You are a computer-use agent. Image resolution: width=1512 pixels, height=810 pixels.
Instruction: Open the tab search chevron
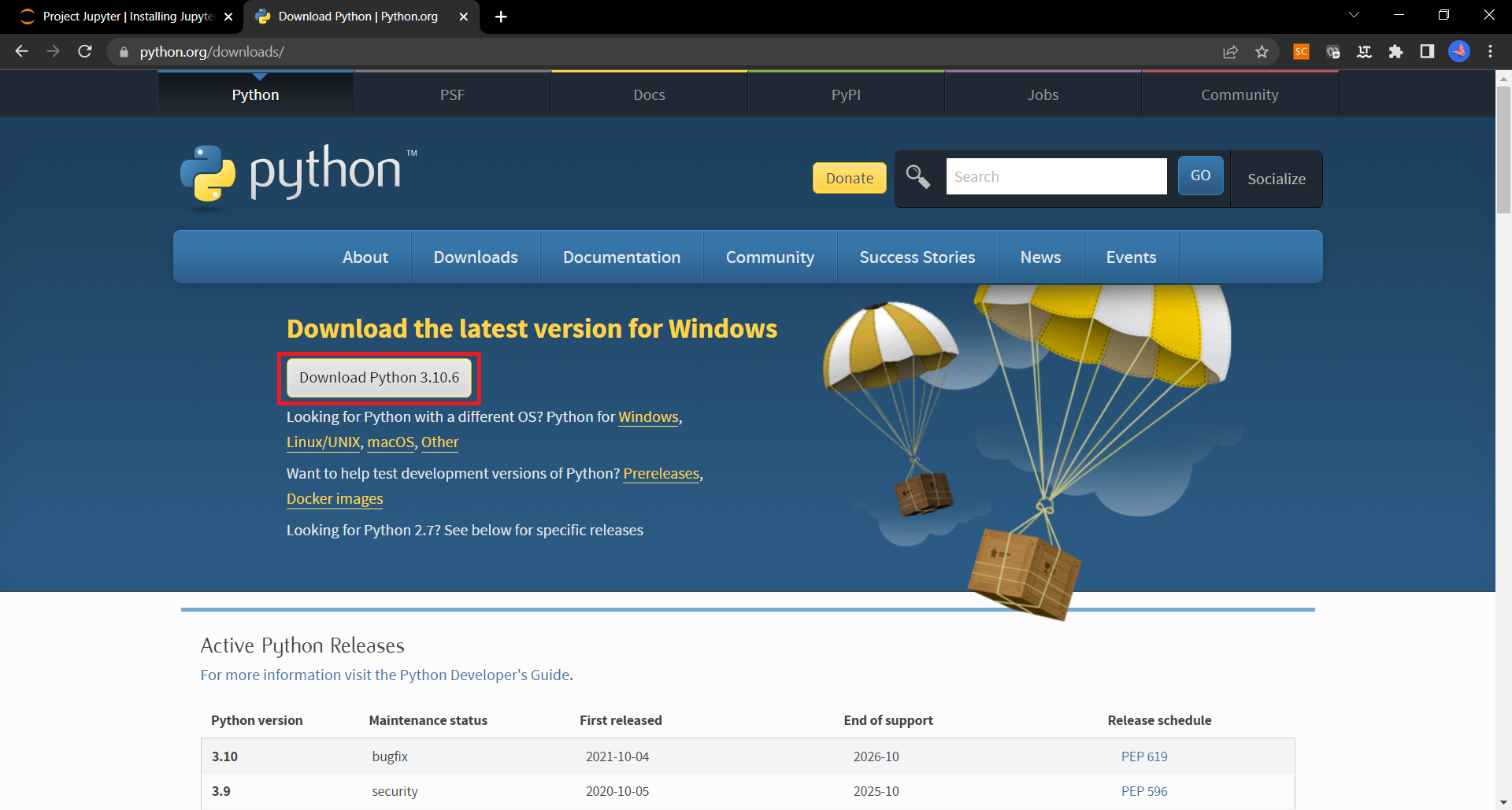coord(1354,15)
